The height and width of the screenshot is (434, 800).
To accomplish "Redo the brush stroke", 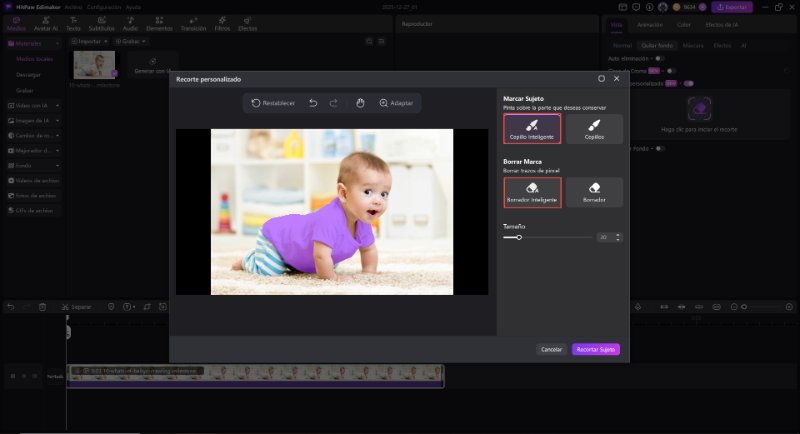I will [x=333, y=103].
